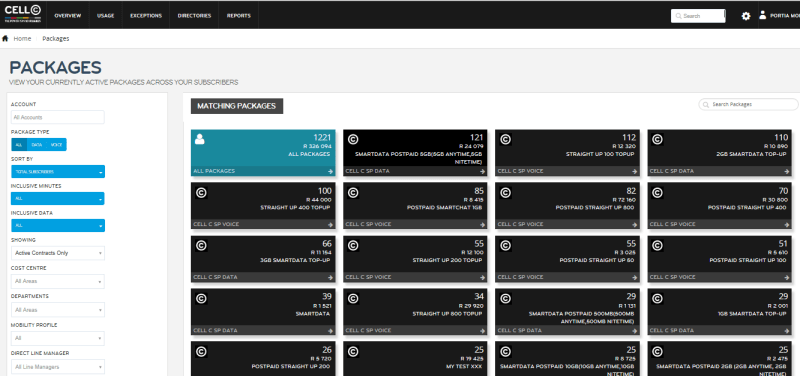The width and height of the screenshot is (800, 376).
Task: Open the Reports menu
Action: [239, 16]
